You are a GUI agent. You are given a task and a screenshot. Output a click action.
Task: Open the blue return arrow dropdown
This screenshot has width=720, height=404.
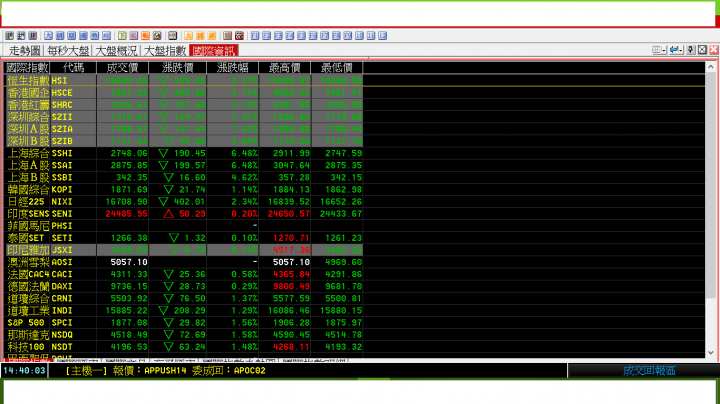click(676, 50)
